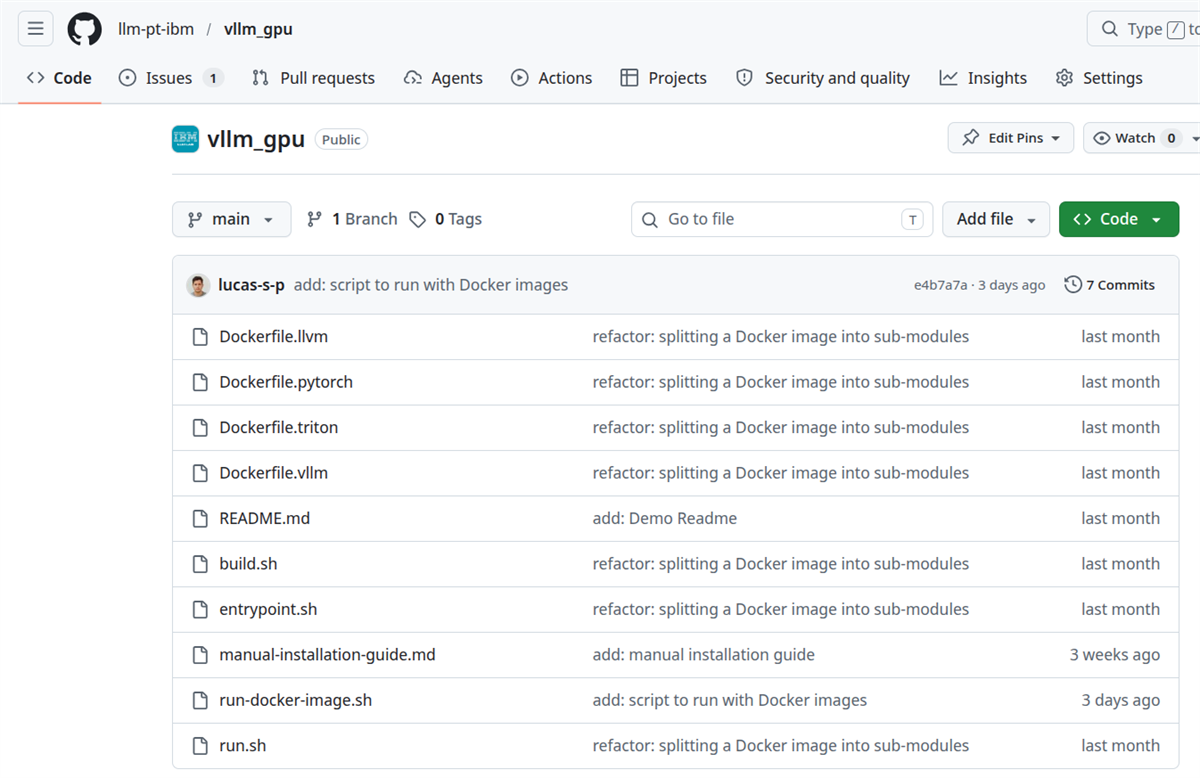This screenshot has height=778, width=1200.
Task: Open the repository Settings tab
Action: [1099, 78]
